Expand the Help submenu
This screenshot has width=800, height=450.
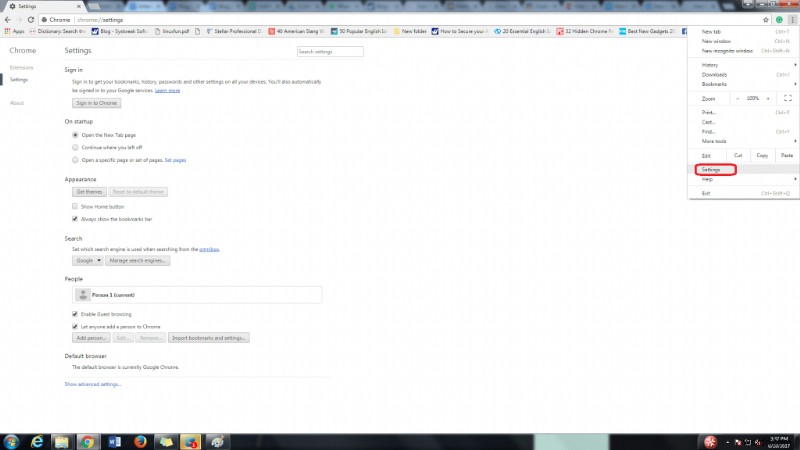[744, 179]
